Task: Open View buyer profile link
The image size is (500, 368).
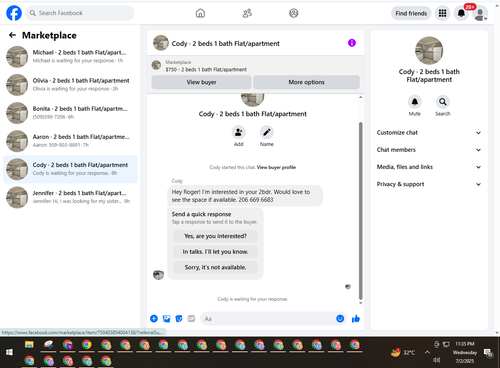Action: (x=276, y=167)
